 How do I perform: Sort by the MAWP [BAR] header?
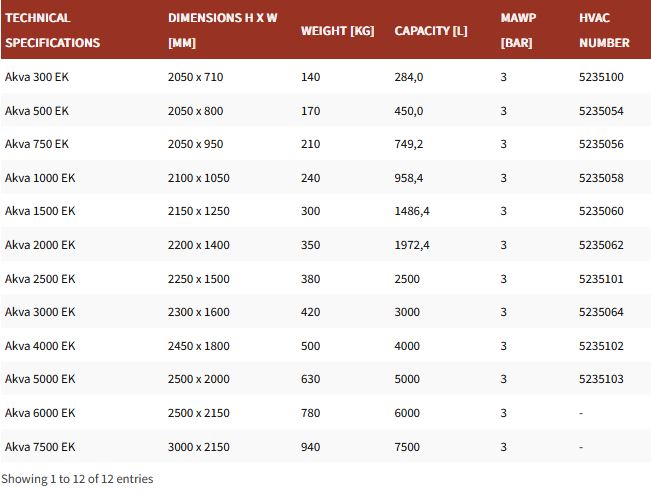tap(518, 30)
